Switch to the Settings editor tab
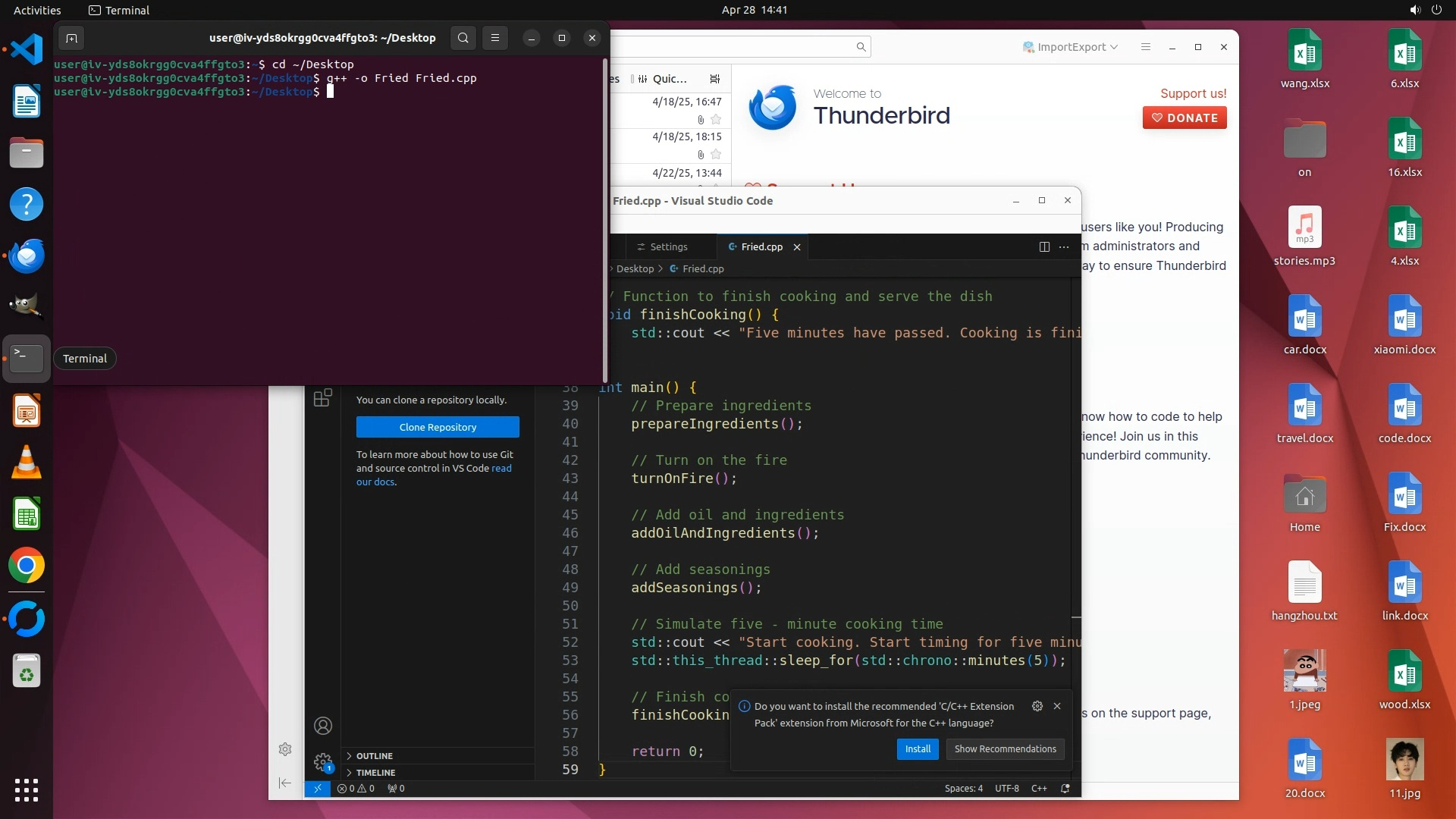Screen dimensions: 1456x819 [x=668, y=247]
